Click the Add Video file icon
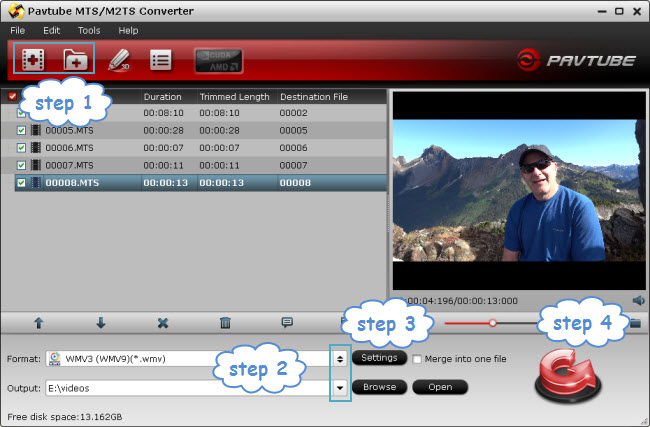Viewport: 650px width, 427px height. [33, 59]
